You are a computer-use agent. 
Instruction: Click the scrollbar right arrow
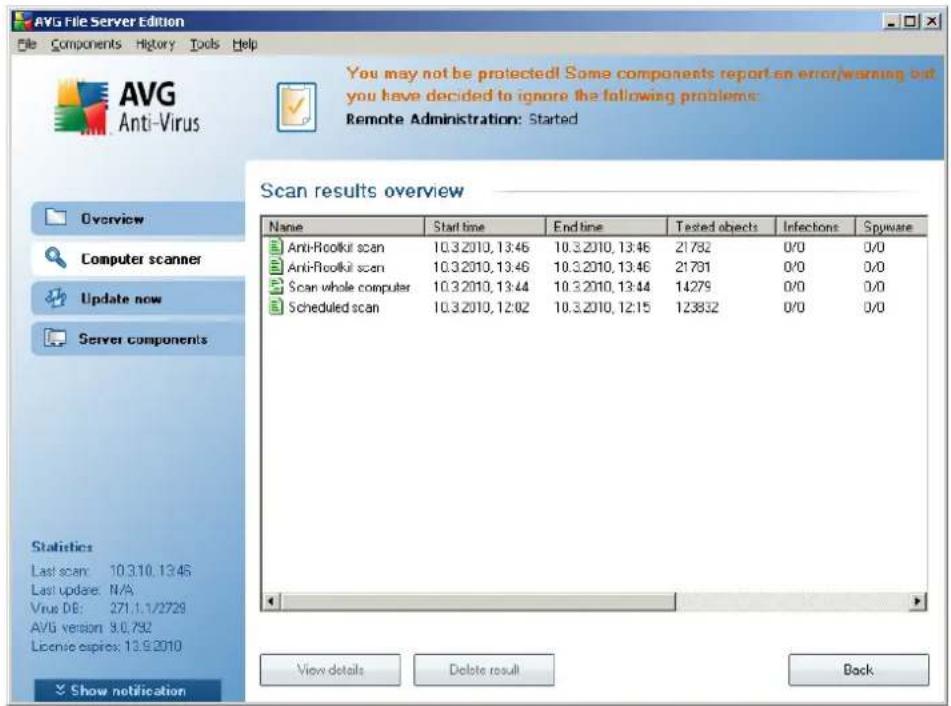tap(918, 602)
